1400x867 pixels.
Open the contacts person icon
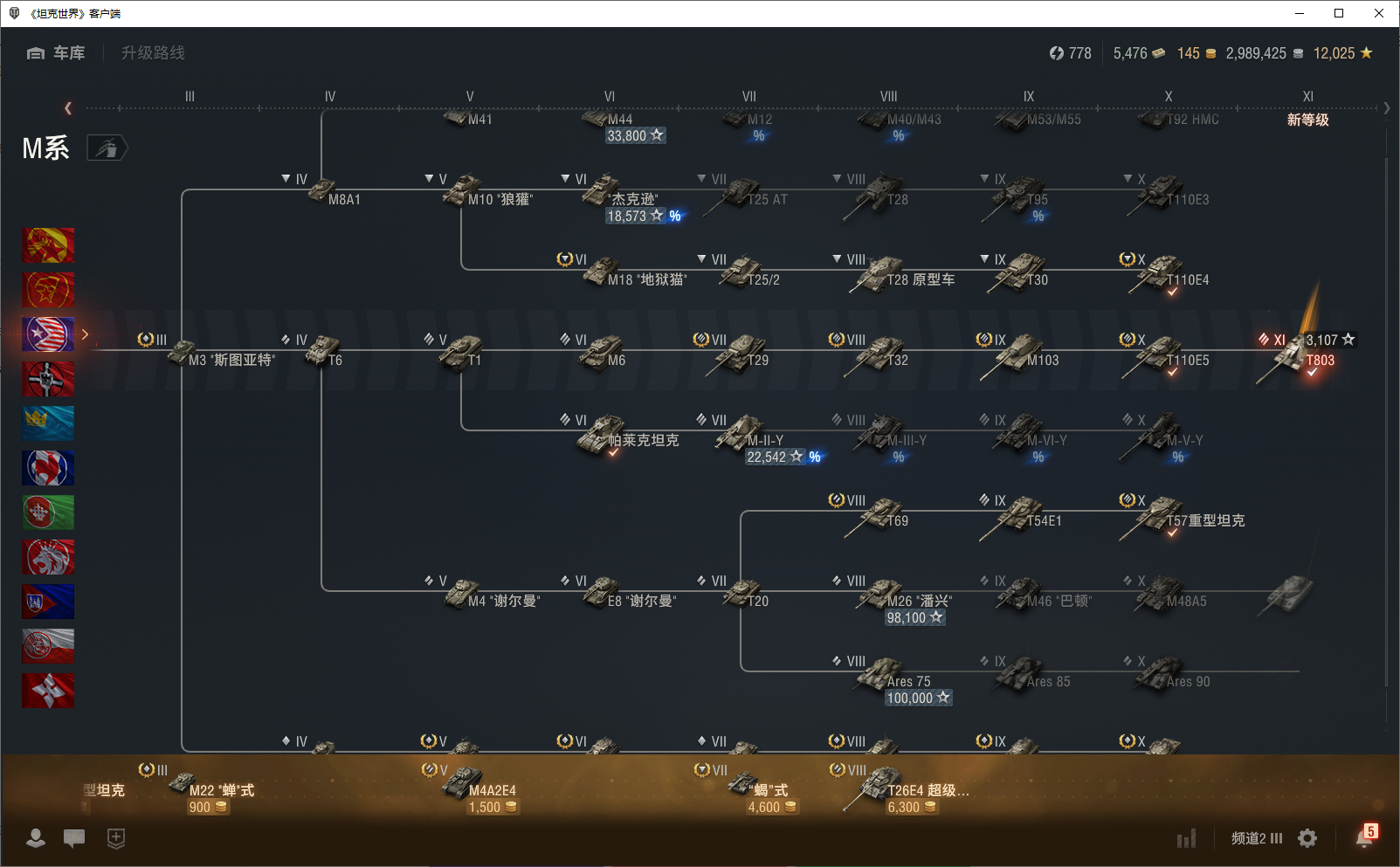(36, 838)
